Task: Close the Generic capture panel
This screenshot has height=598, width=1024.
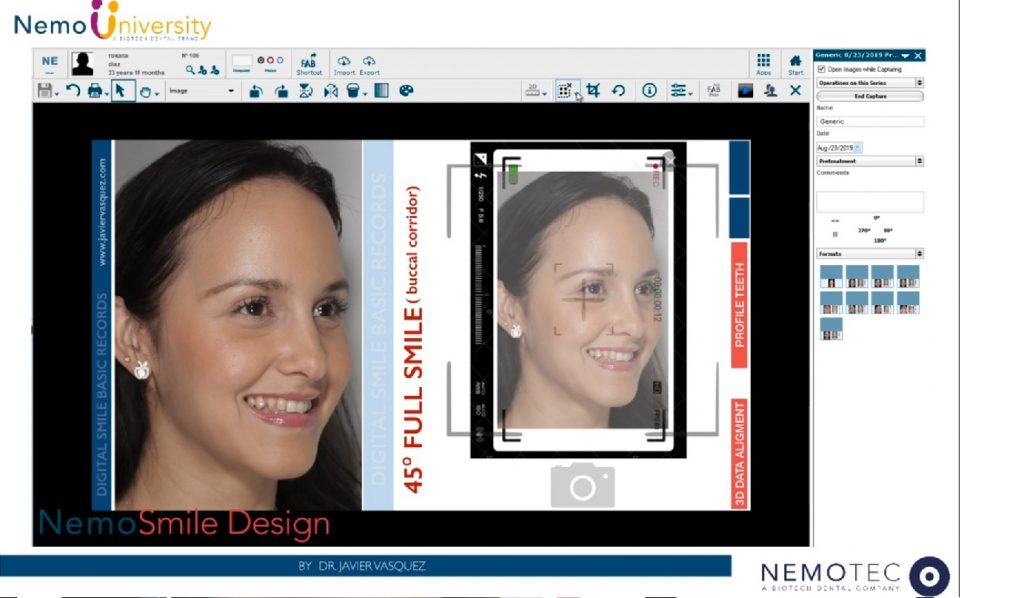Action: [918, 56]
